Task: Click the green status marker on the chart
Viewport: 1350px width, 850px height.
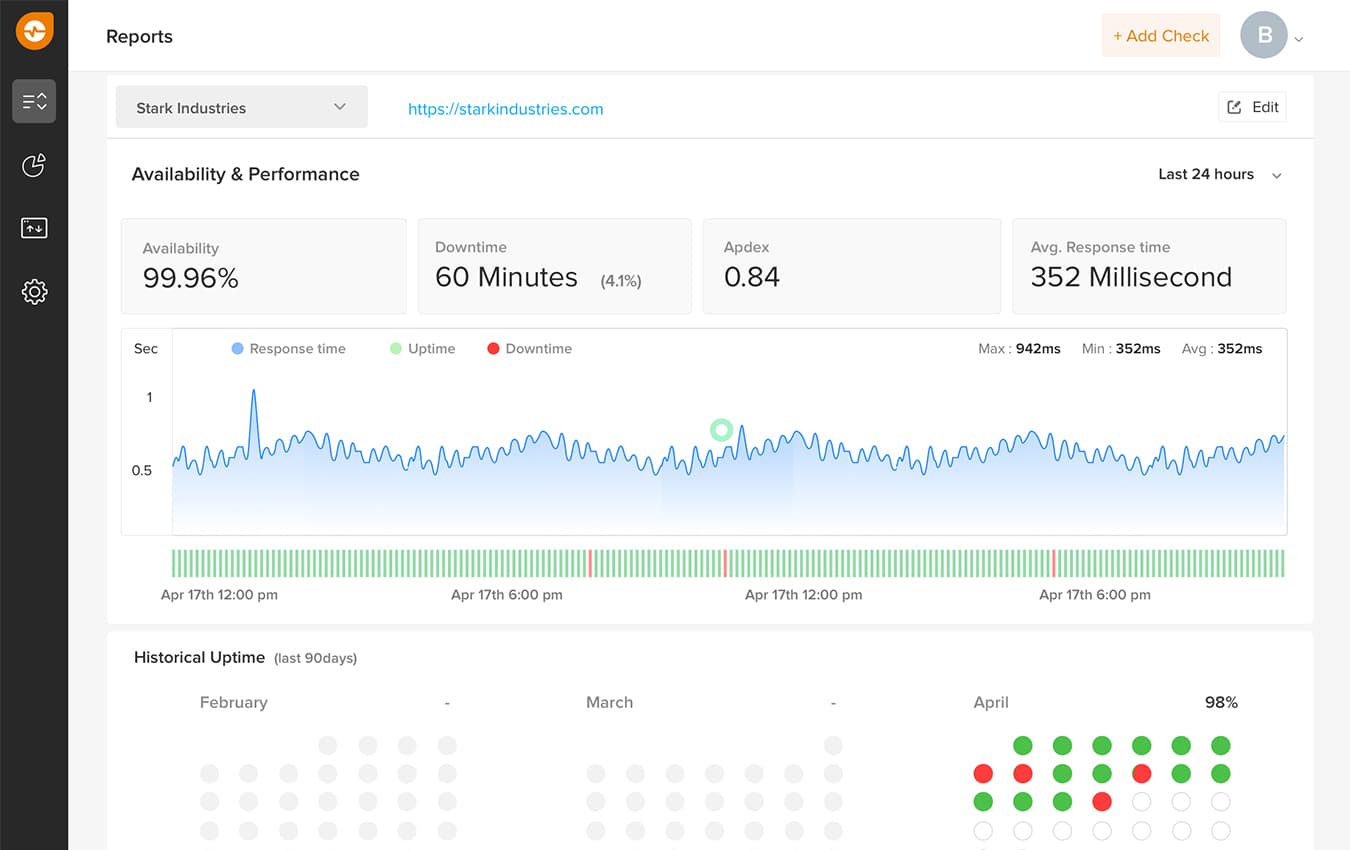Action: pyautogui.click(x=722, y=430)
